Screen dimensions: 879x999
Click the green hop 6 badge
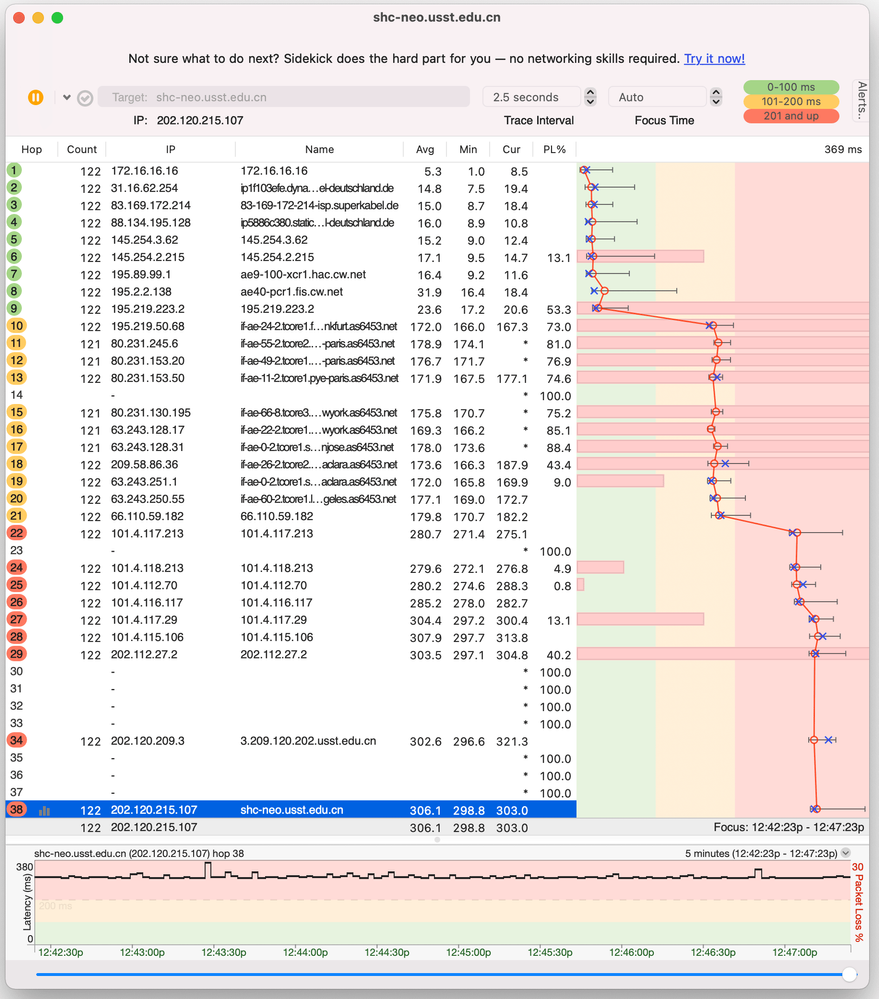click(14, 256)
